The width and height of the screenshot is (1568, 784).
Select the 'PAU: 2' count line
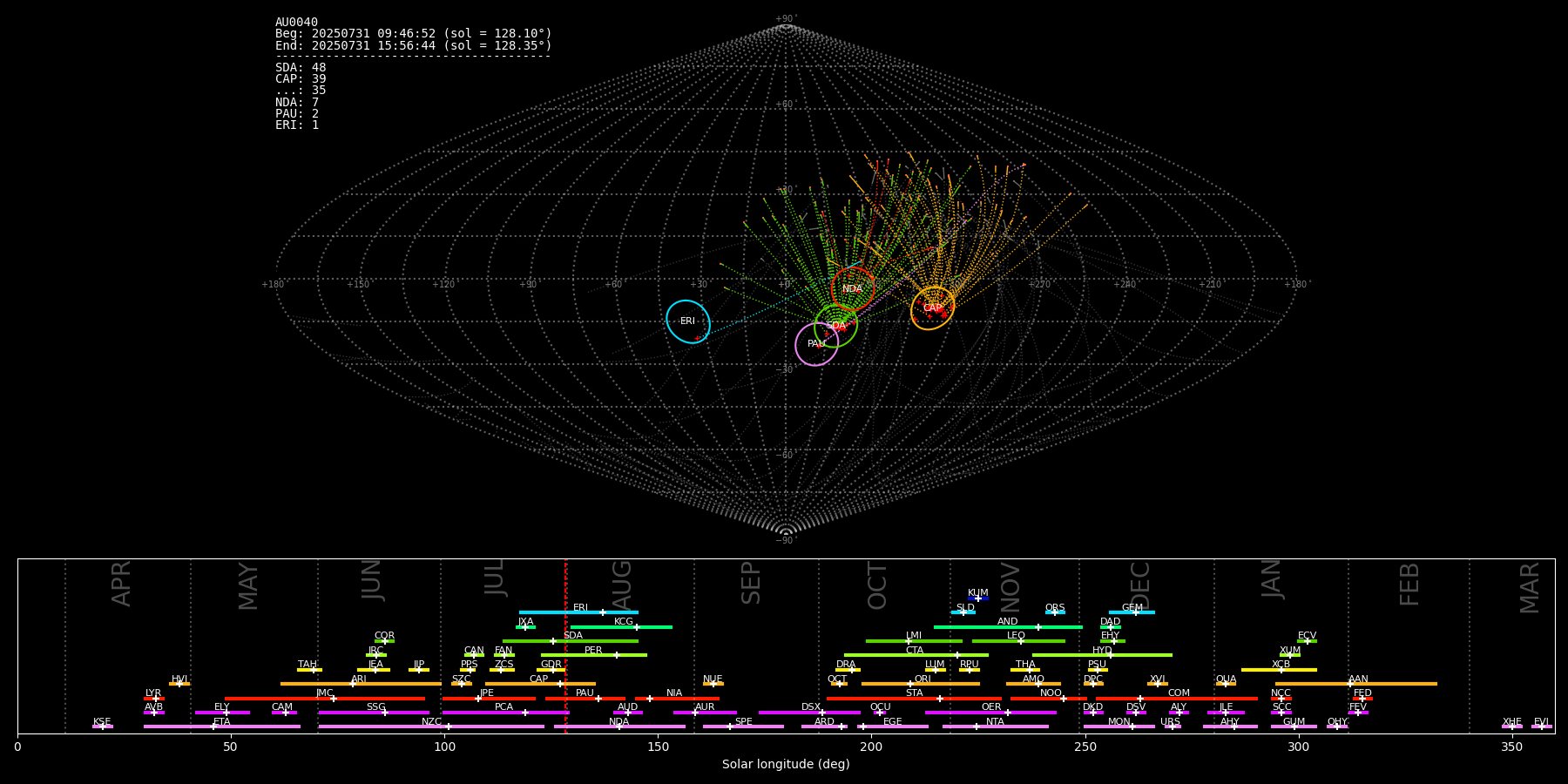[x=297, y=113]
